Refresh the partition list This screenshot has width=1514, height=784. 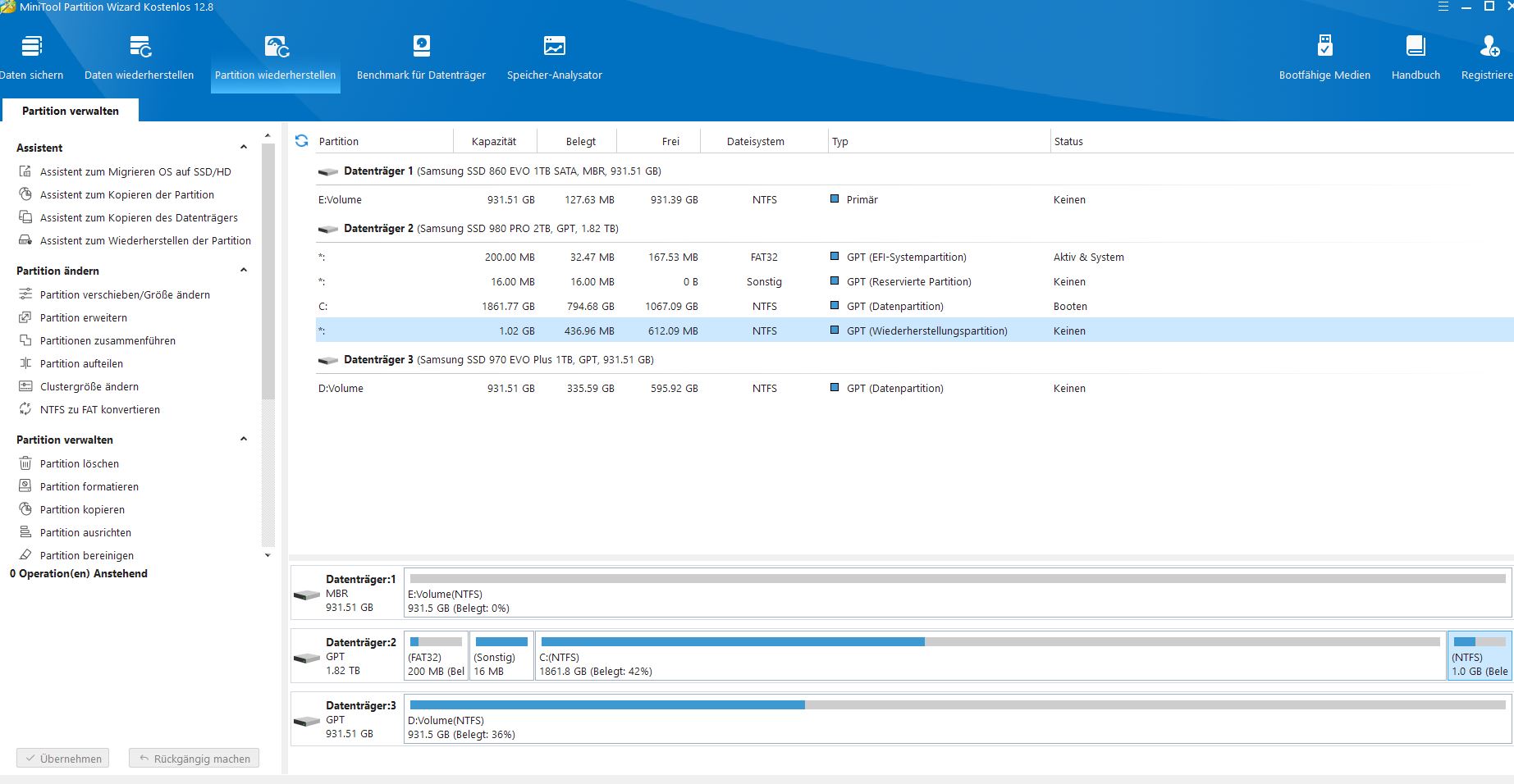301,141
